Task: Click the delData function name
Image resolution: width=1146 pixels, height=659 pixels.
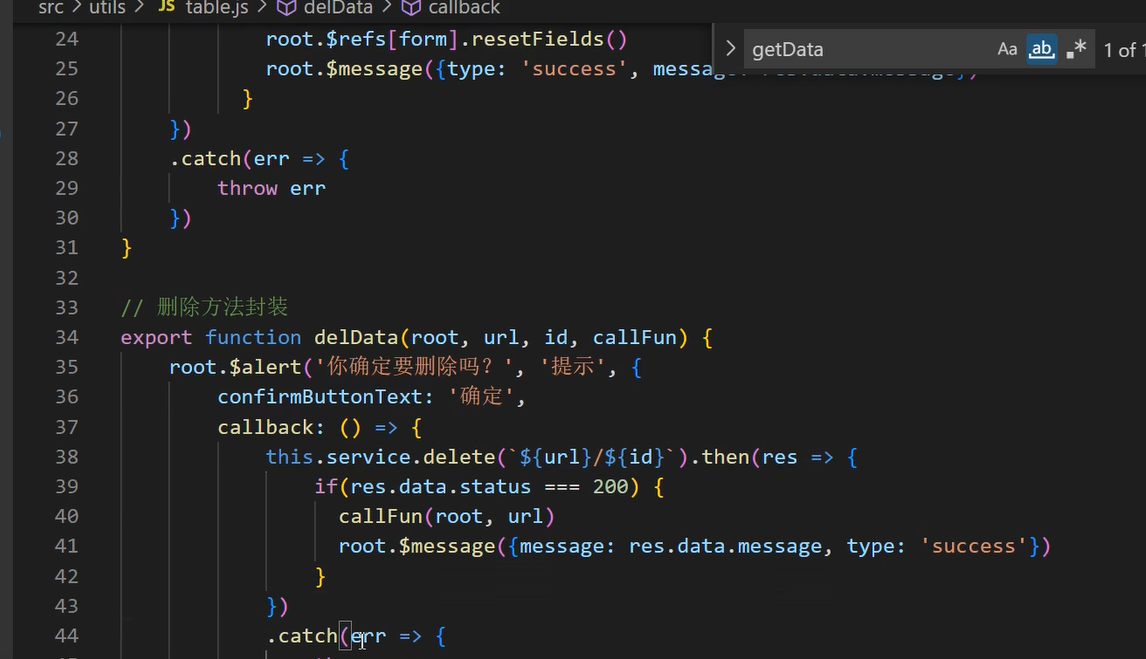Action: click(356, 338)
